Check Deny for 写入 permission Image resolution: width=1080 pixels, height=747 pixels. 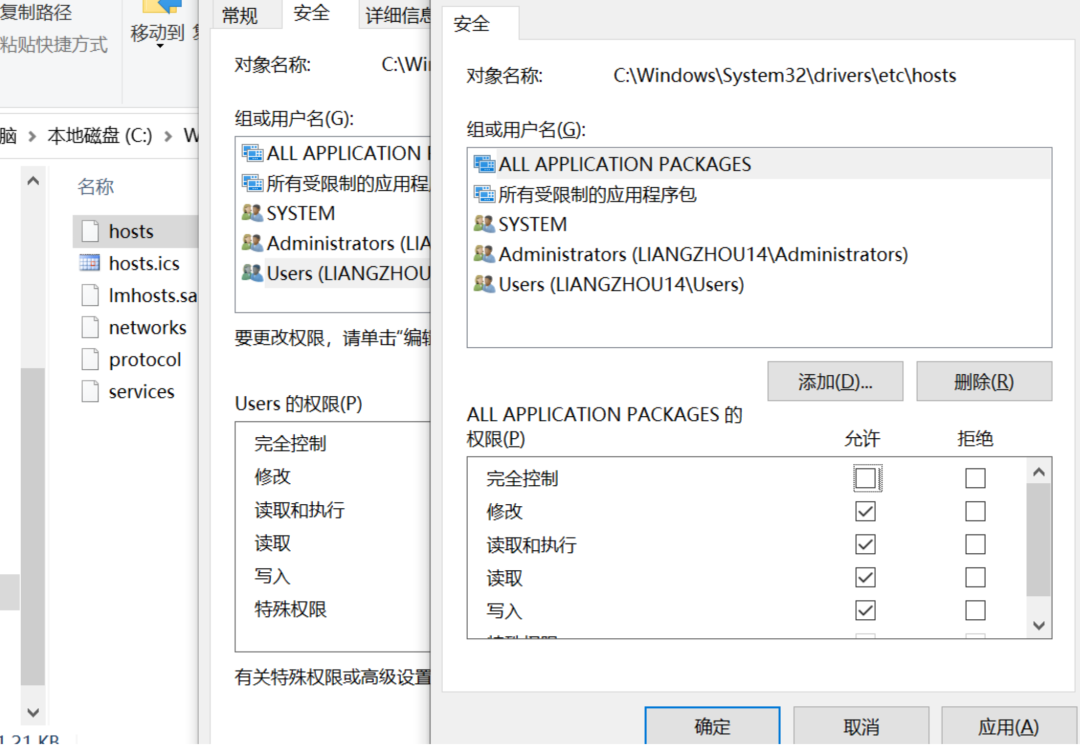coord(975,610)
